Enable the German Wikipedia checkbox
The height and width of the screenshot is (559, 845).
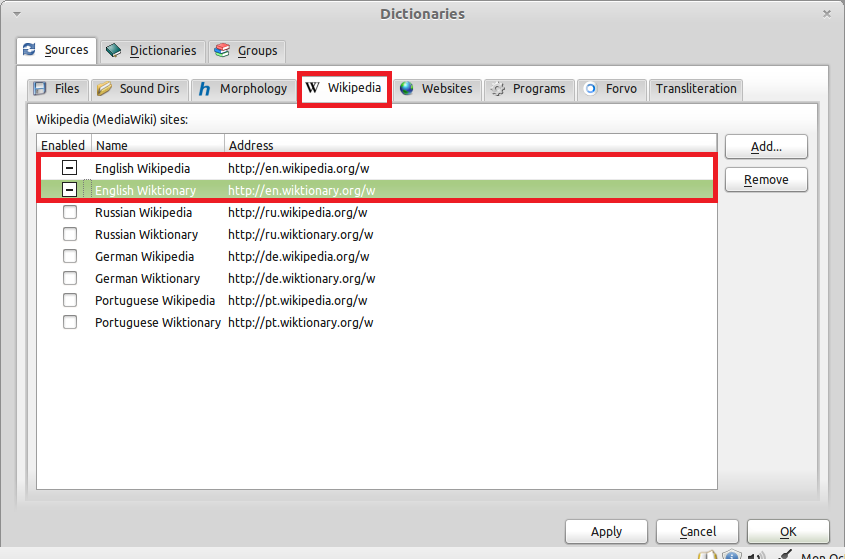pos(70,256)
